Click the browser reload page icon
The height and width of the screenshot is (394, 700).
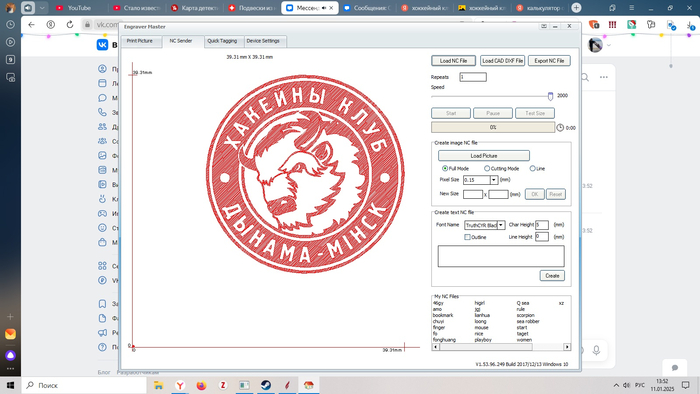point(70,25)
